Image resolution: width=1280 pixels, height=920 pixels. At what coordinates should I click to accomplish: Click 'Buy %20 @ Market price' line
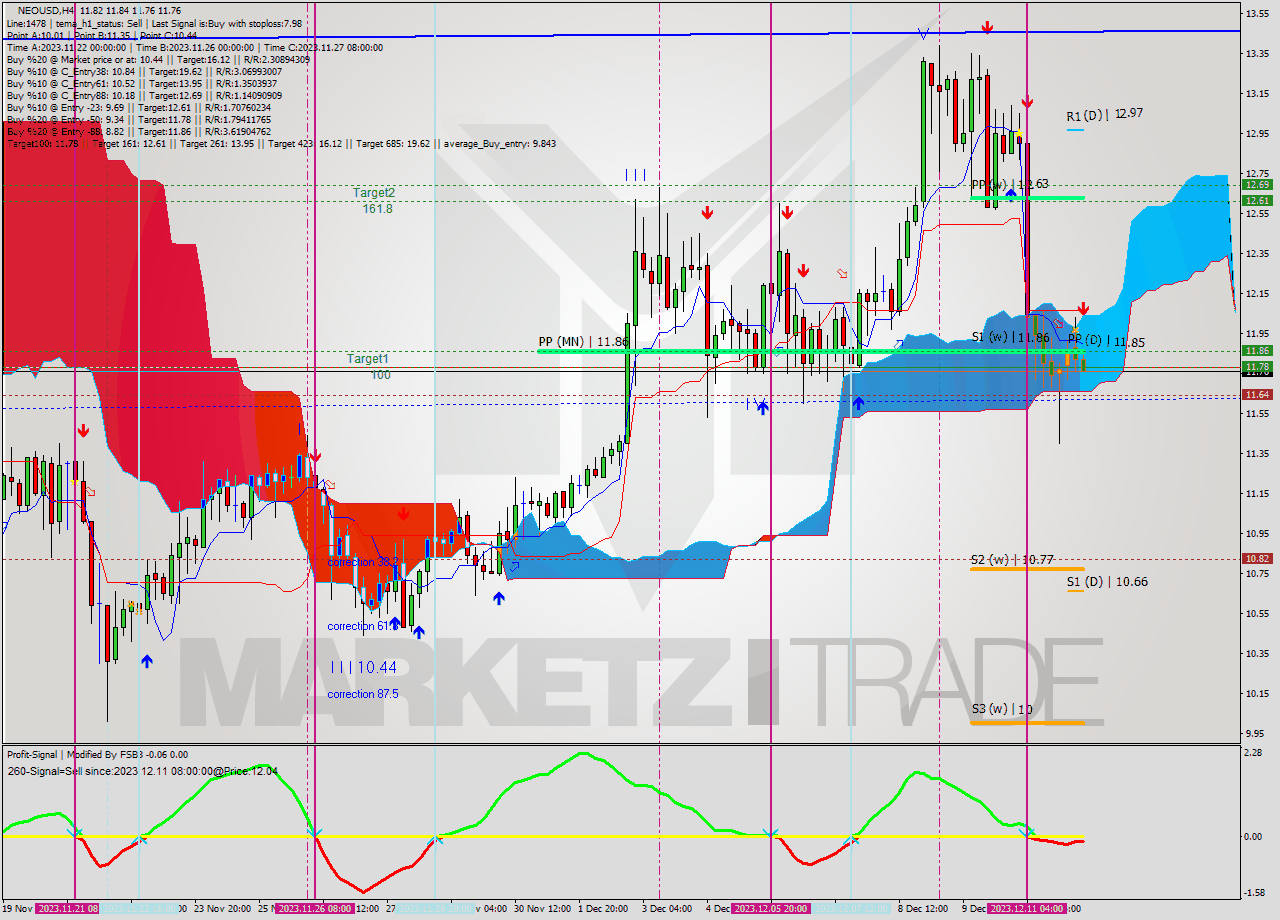tap(158, 59)
